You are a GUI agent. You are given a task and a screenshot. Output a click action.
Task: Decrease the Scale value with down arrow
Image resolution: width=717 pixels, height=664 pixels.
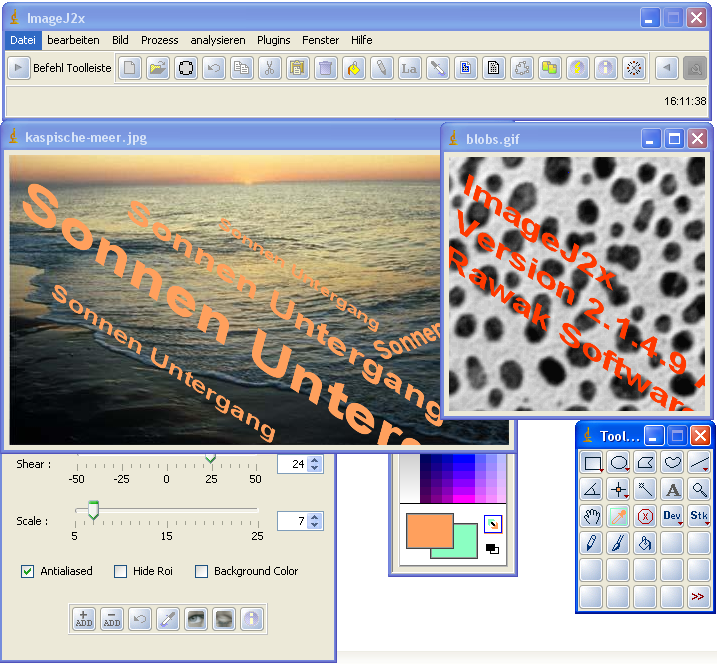(x=315, y=525)
